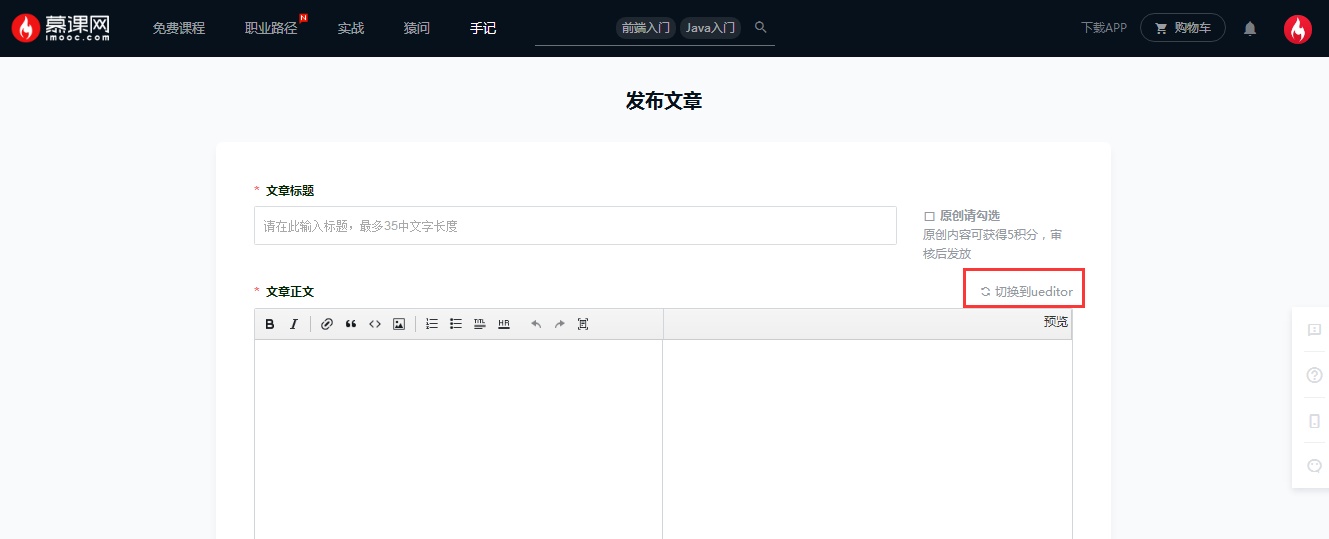
Task: Open the 职业路径 menu item
Action: coord(271,28)
